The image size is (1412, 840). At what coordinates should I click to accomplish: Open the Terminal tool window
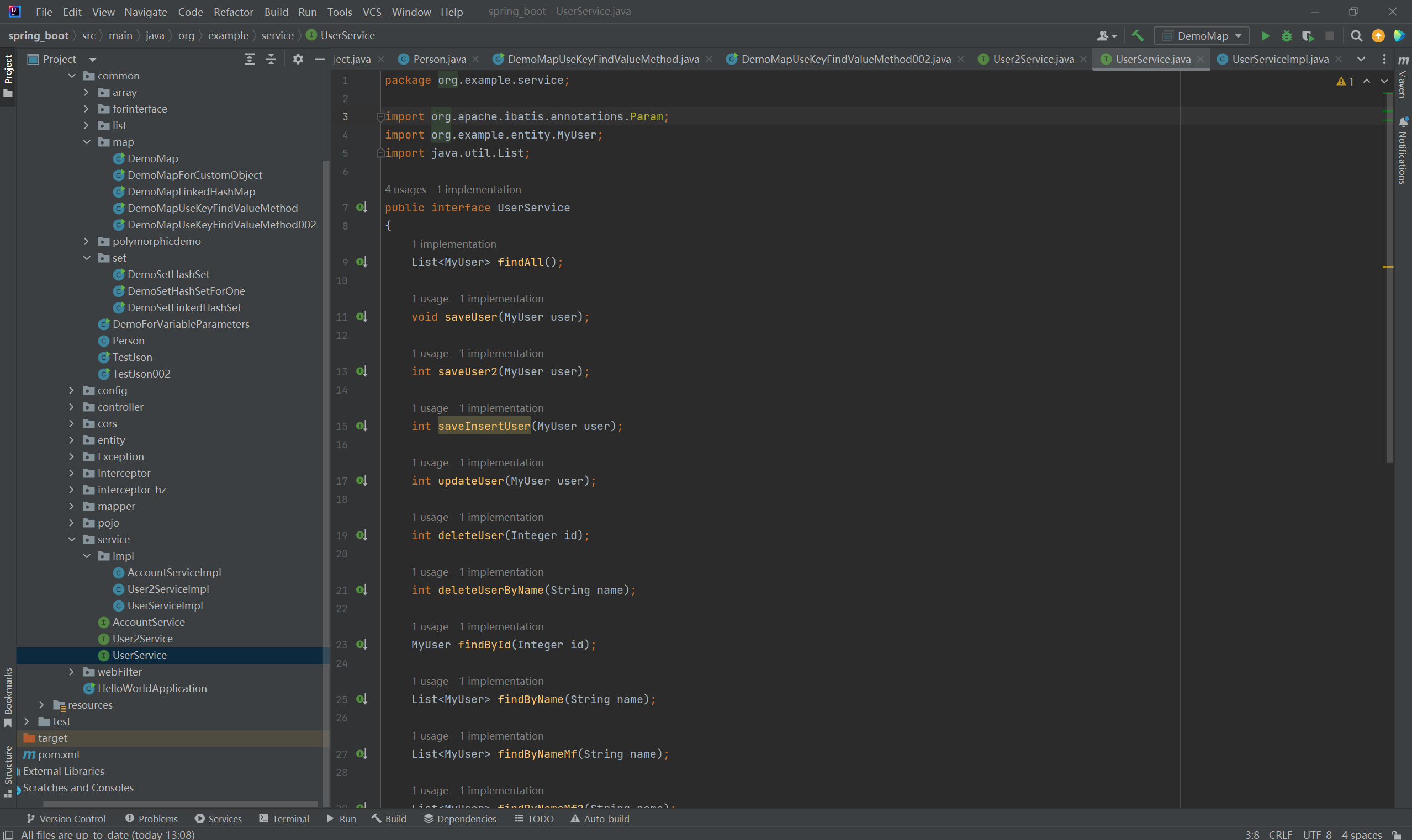click(x=284, y=818)
